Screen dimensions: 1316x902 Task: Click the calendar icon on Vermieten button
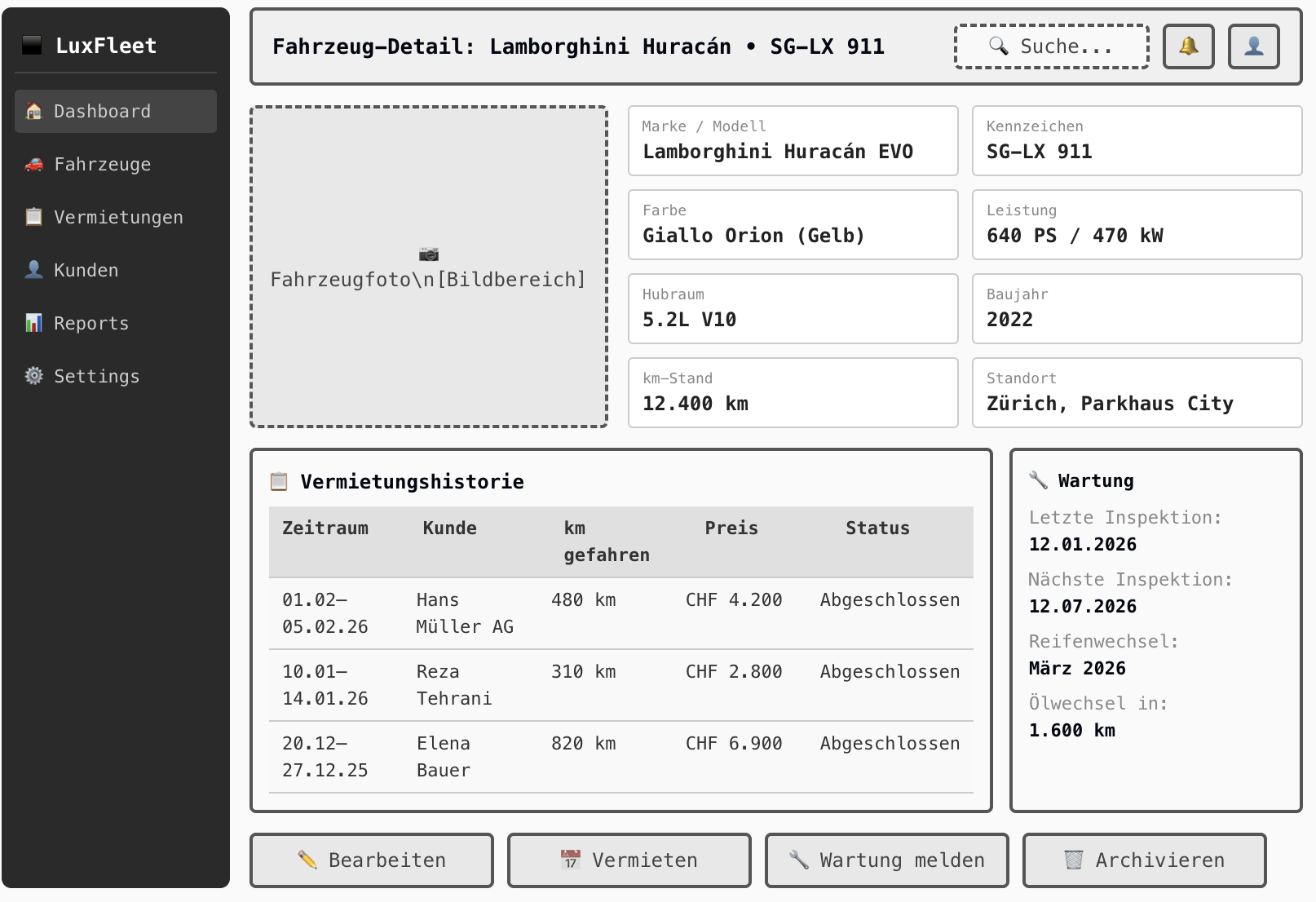(571, 860)
